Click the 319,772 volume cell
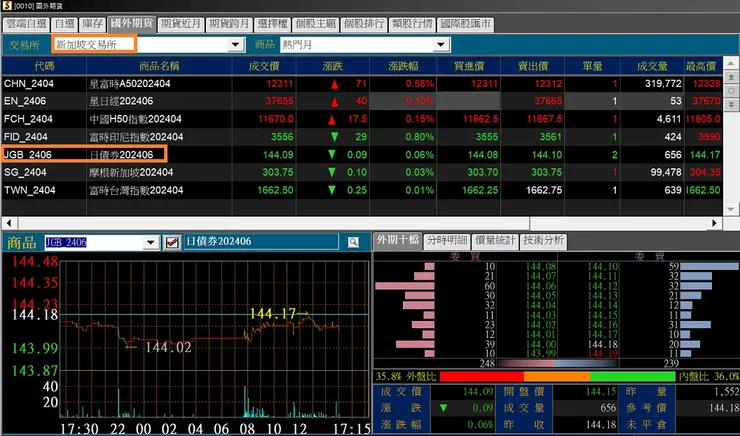Screen dimensions: 740x436 [663, 84]
